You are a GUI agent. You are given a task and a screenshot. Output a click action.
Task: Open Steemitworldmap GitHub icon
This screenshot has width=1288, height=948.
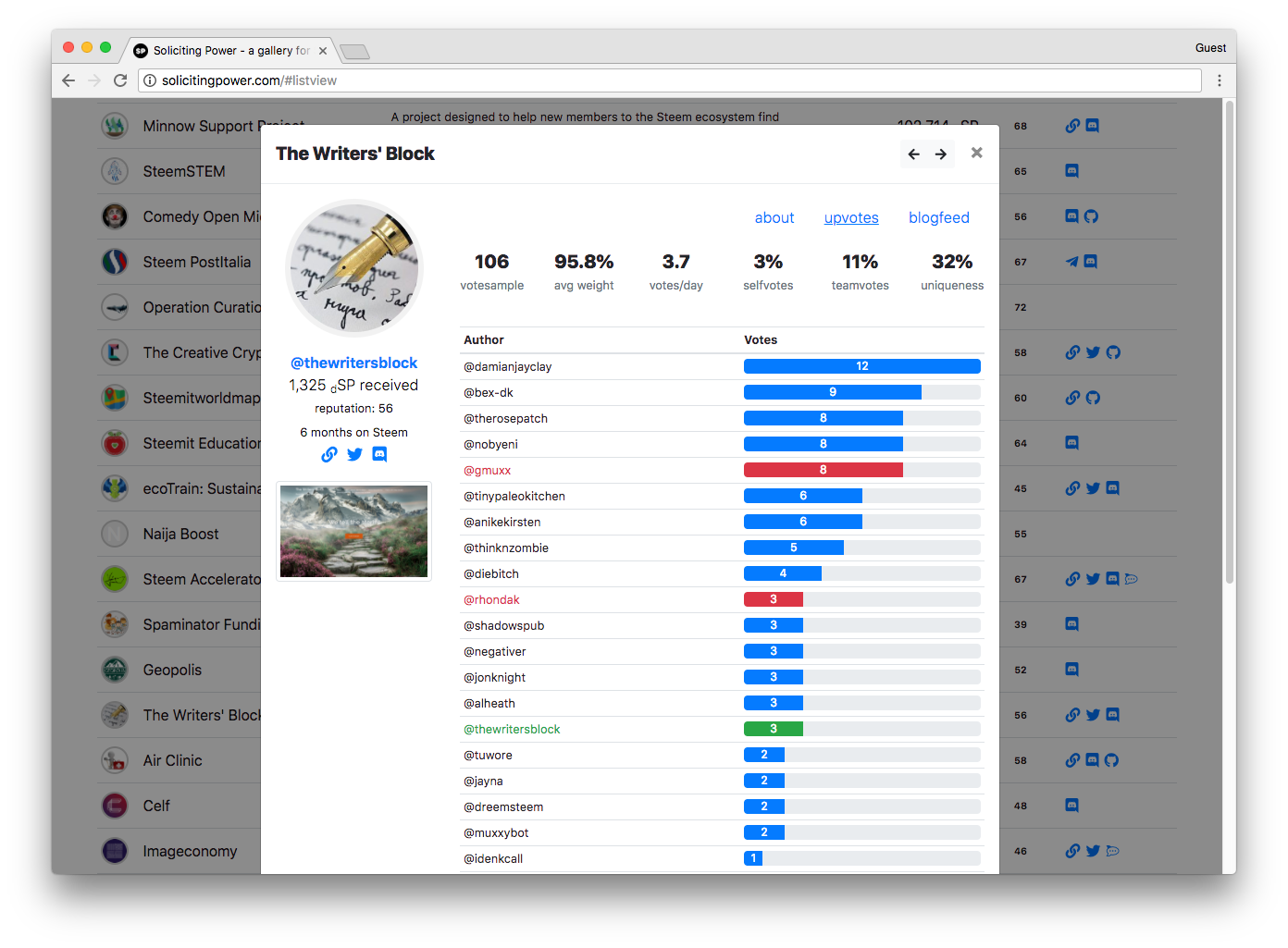tap(1093, 398)
